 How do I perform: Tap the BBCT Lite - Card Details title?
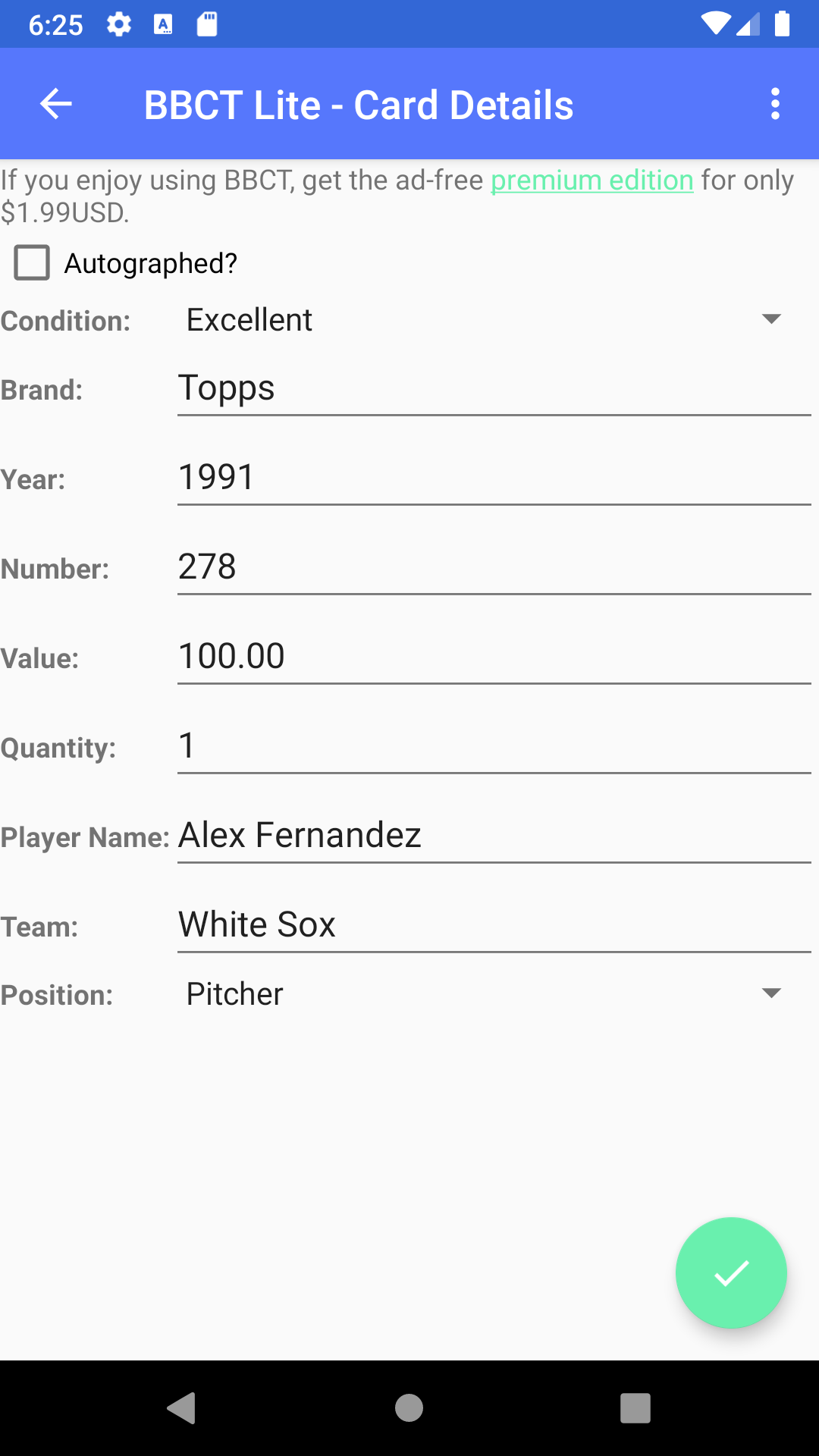click(x=359, y=104)
